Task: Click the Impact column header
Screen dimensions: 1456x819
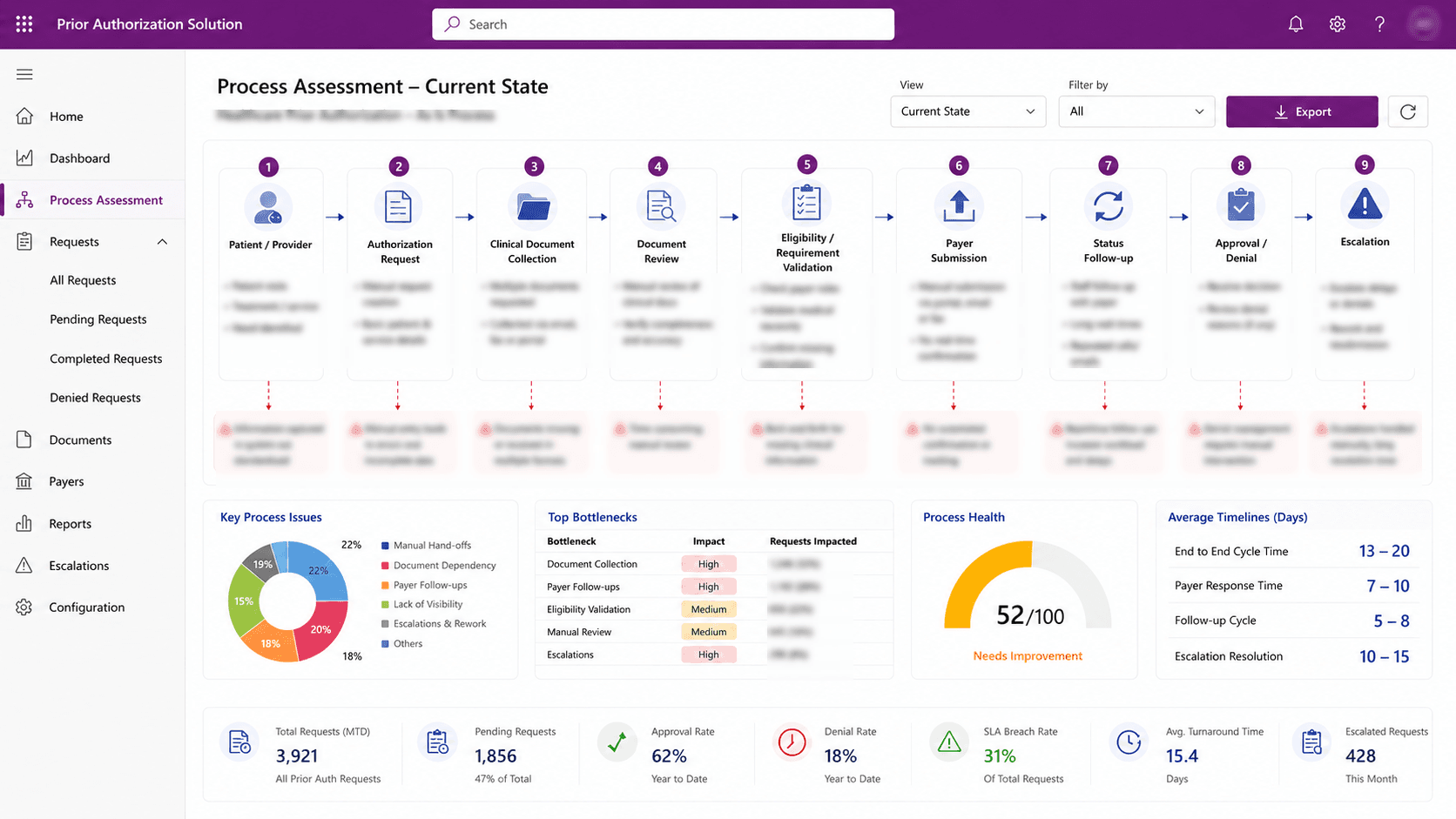Action: 709,541
